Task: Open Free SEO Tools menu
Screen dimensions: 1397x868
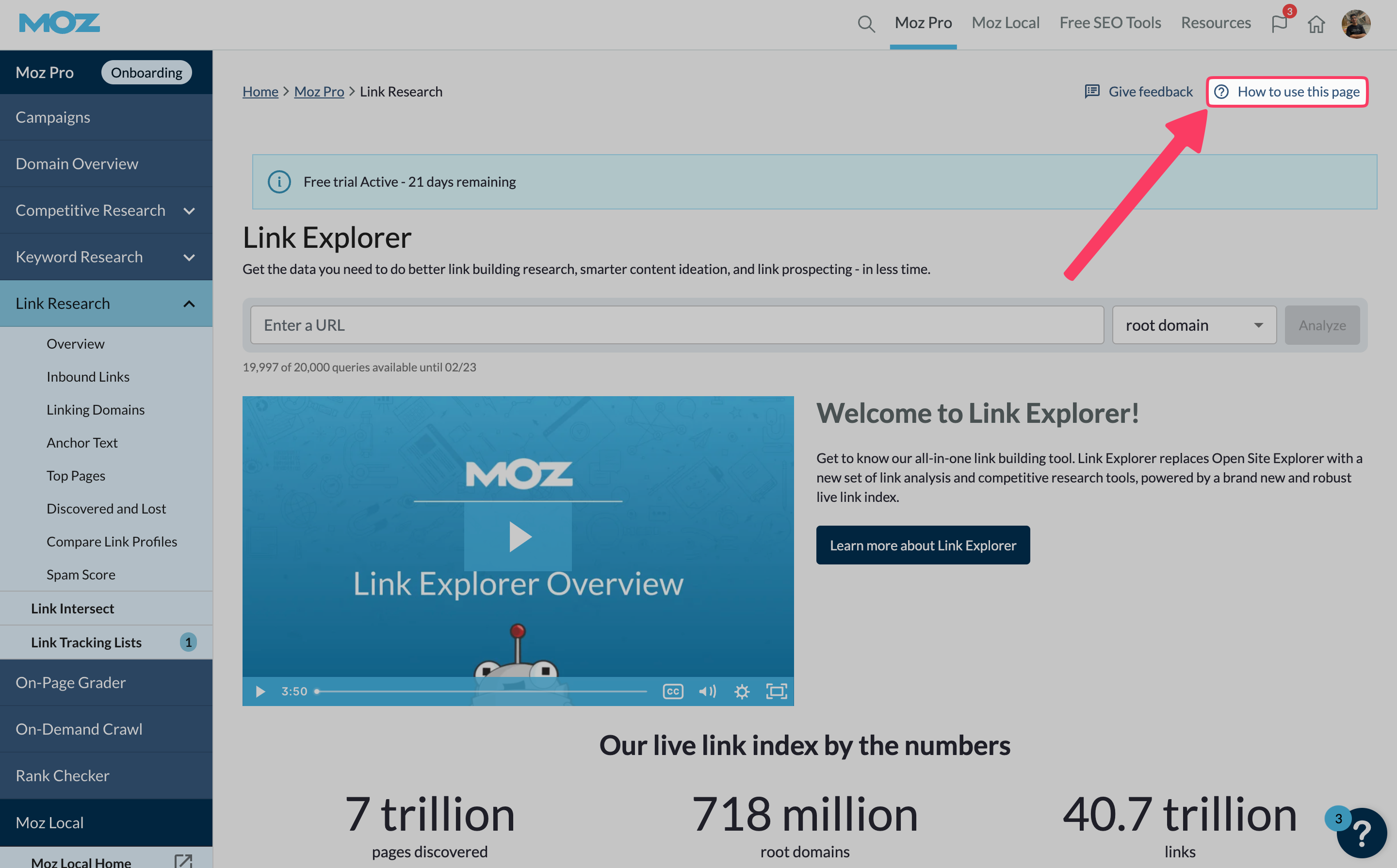Action: [1110, 23]
